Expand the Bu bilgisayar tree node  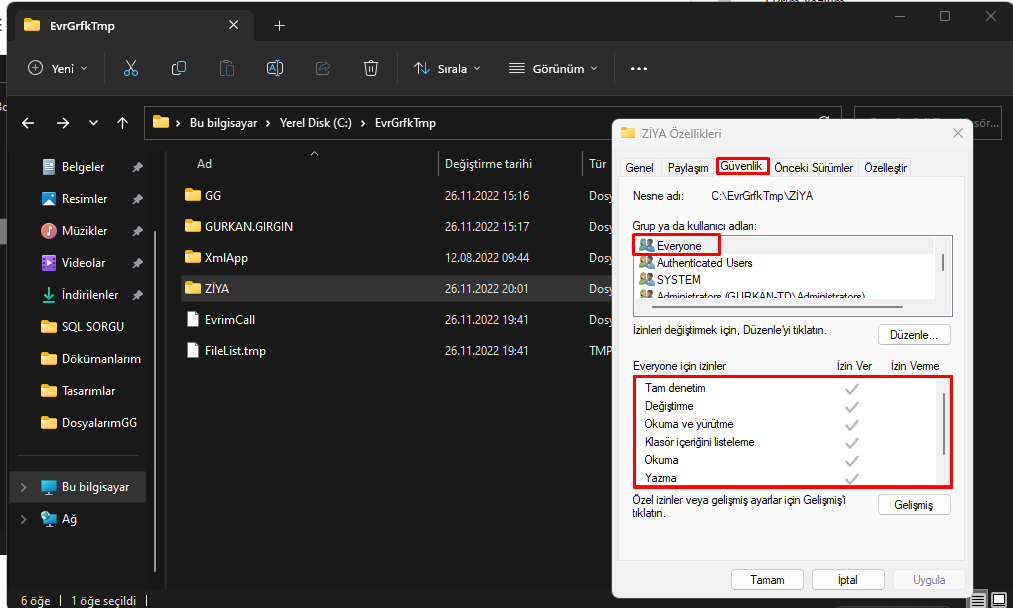point(24,487)
